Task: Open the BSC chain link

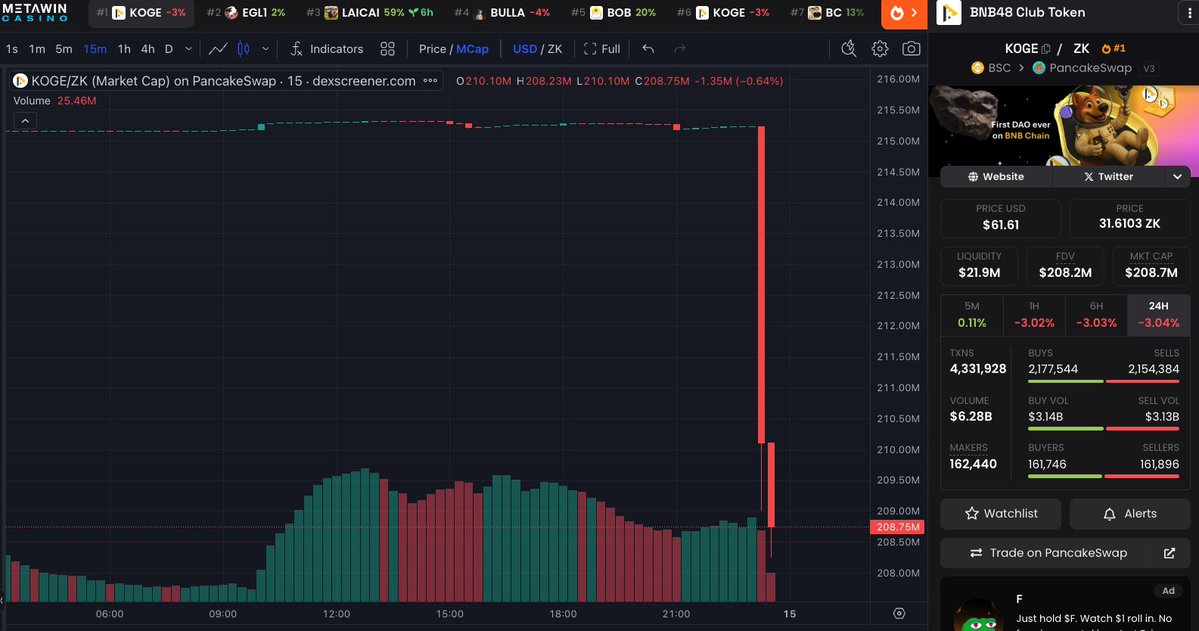Action: (x=991, y=68)
